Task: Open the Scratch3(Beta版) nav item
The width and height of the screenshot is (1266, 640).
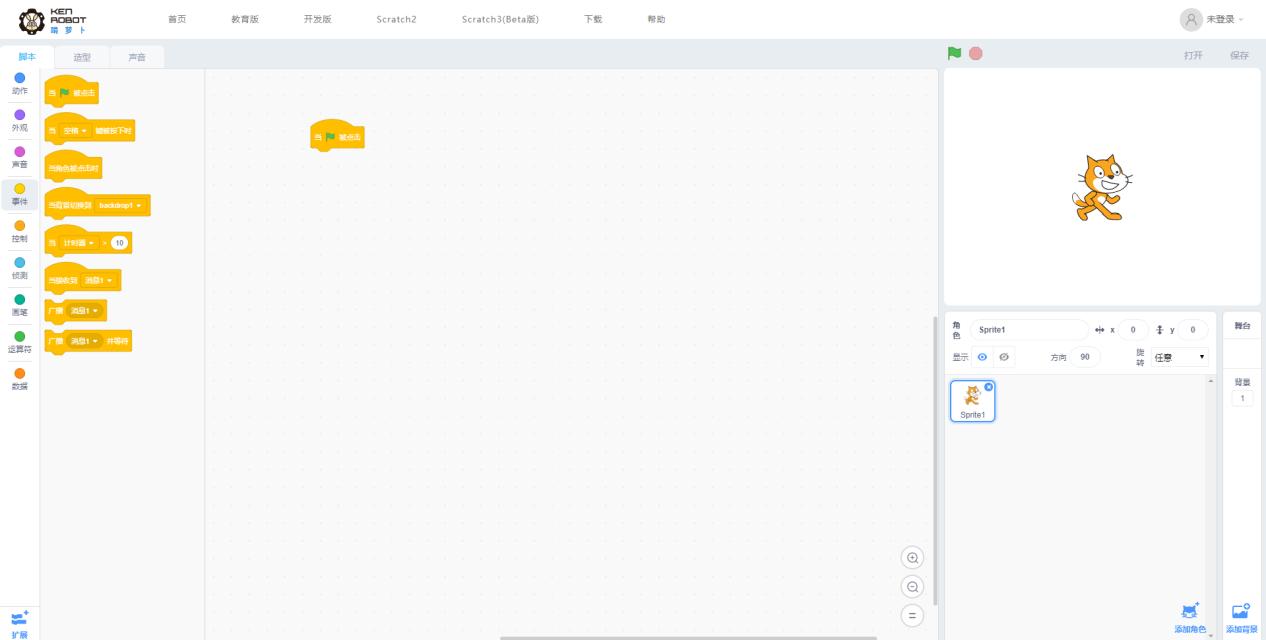Action: tap(500, 19)
